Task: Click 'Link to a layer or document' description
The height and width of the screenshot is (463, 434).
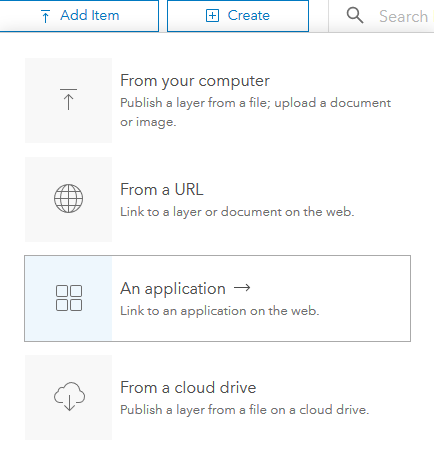Action: pyautogui.click(x=237, y=212)
